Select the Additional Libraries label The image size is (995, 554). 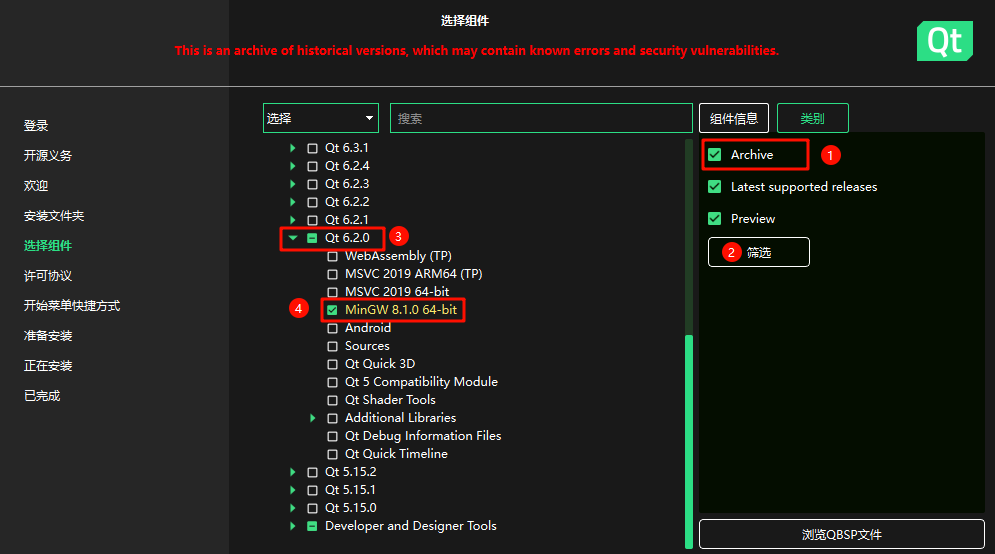point(400,418)
